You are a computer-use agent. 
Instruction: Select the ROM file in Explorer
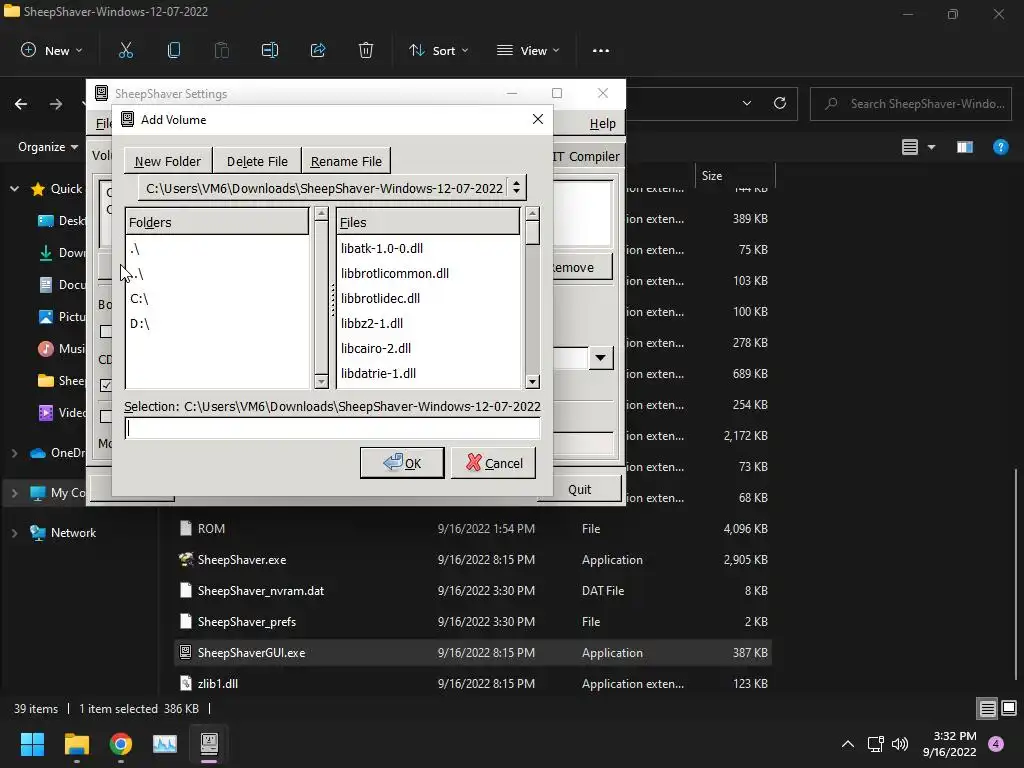(473, 528)
